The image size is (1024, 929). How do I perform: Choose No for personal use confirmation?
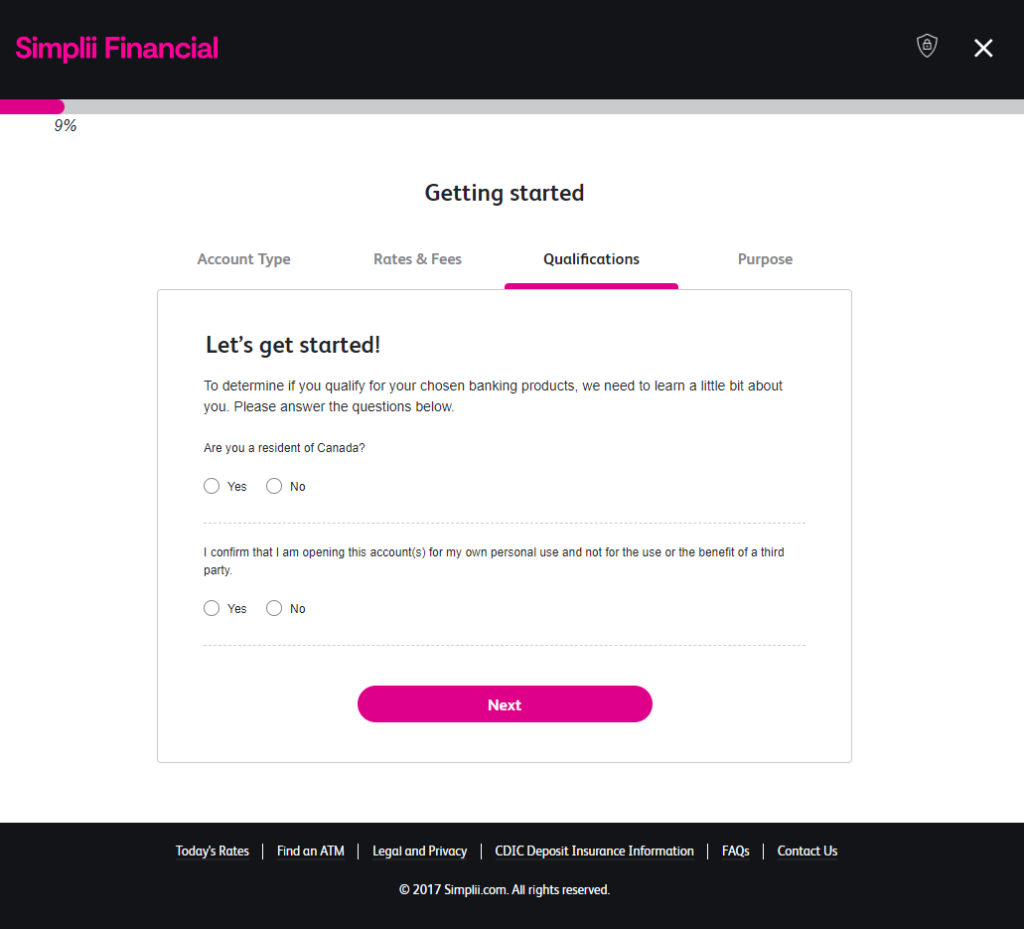tap(274, 608)
